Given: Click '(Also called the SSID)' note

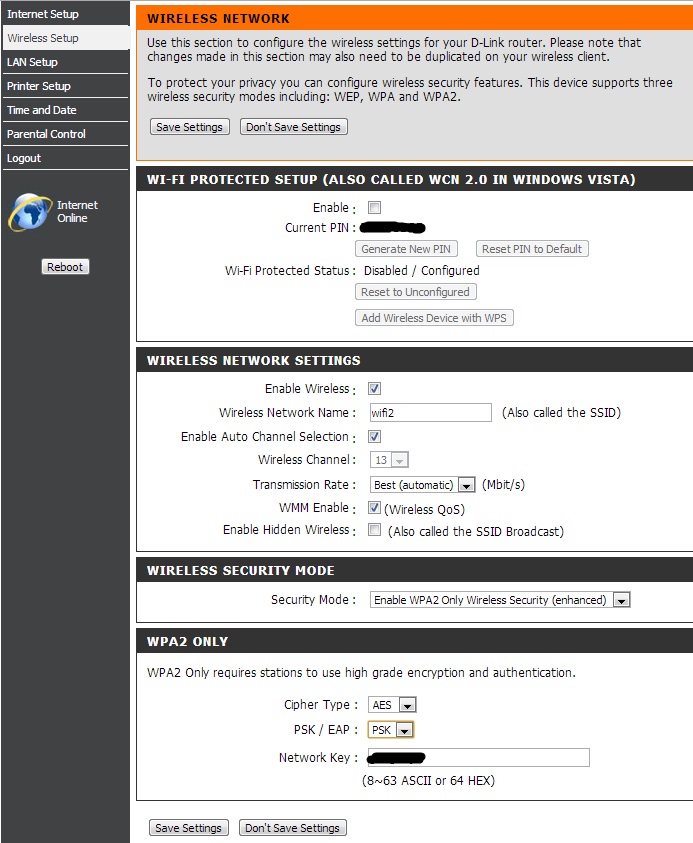Looking at the screenshot, I should click(x=561, y=413).
